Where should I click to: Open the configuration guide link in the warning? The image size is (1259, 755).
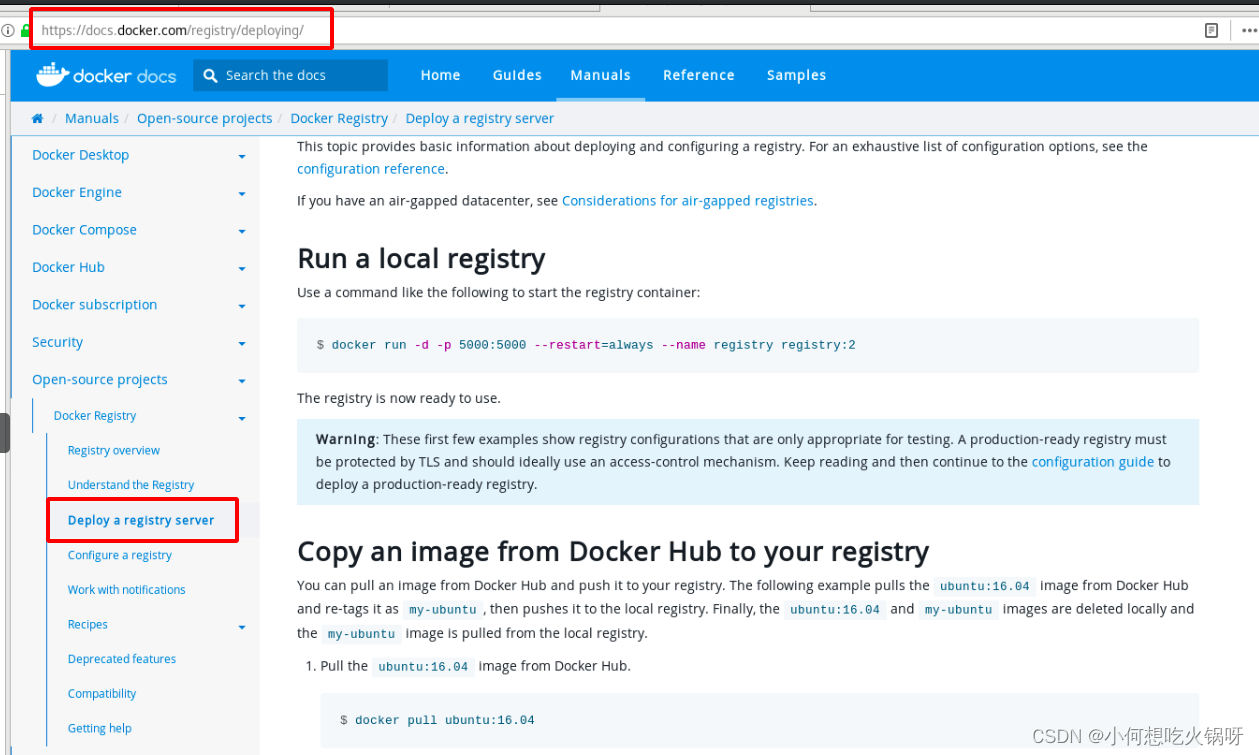click(1093, 462)
